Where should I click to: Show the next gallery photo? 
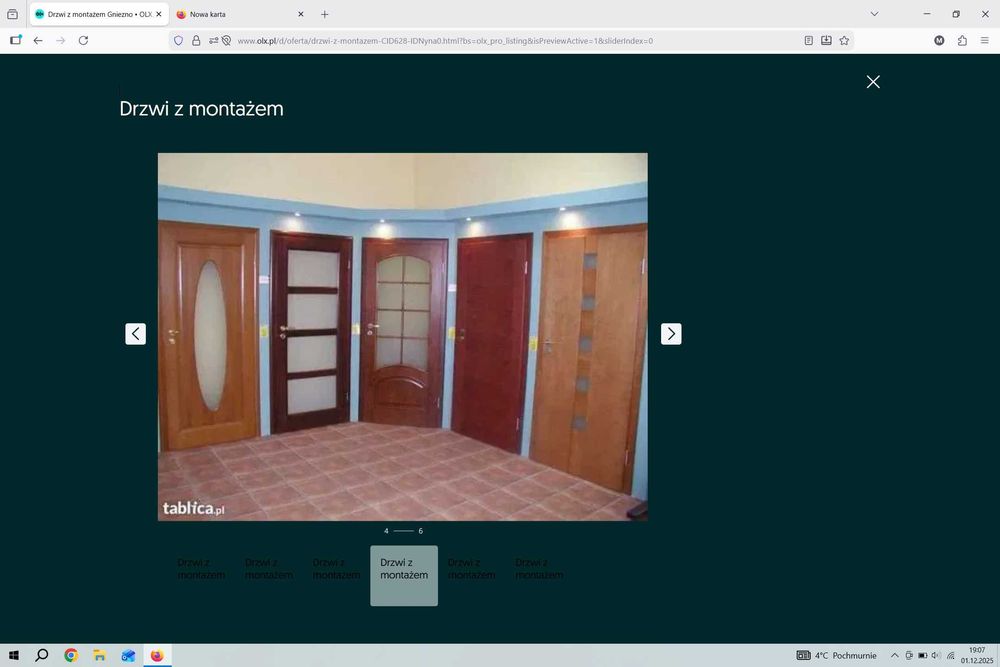pos(671,334)
